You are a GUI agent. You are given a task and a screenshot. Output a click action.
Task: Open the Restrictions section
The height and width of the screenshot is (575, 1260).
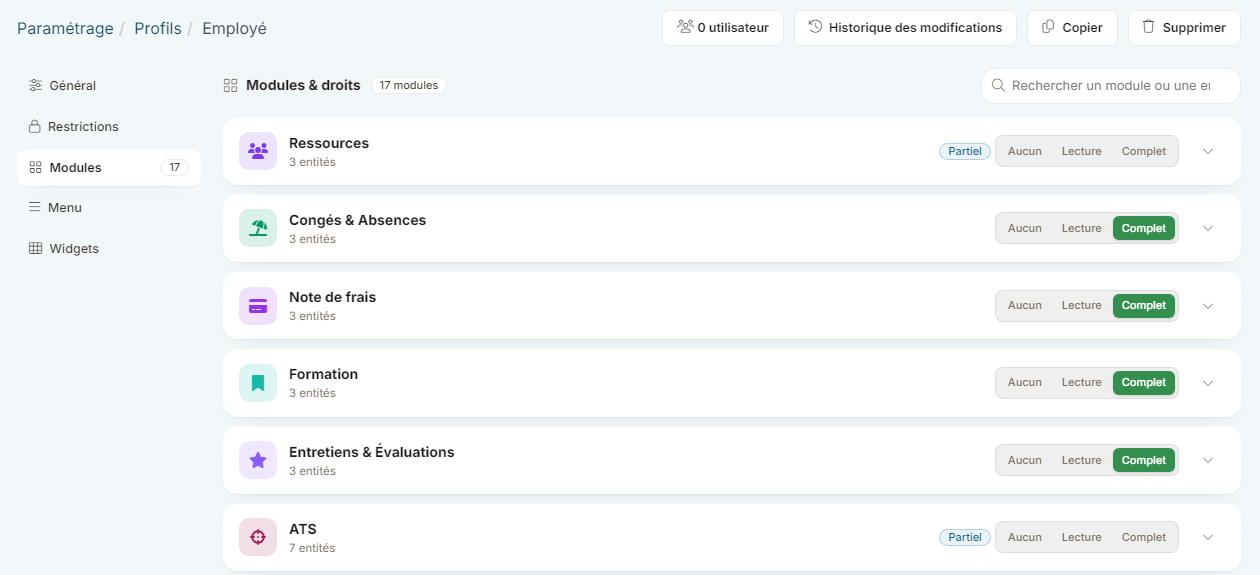[109, 127]
